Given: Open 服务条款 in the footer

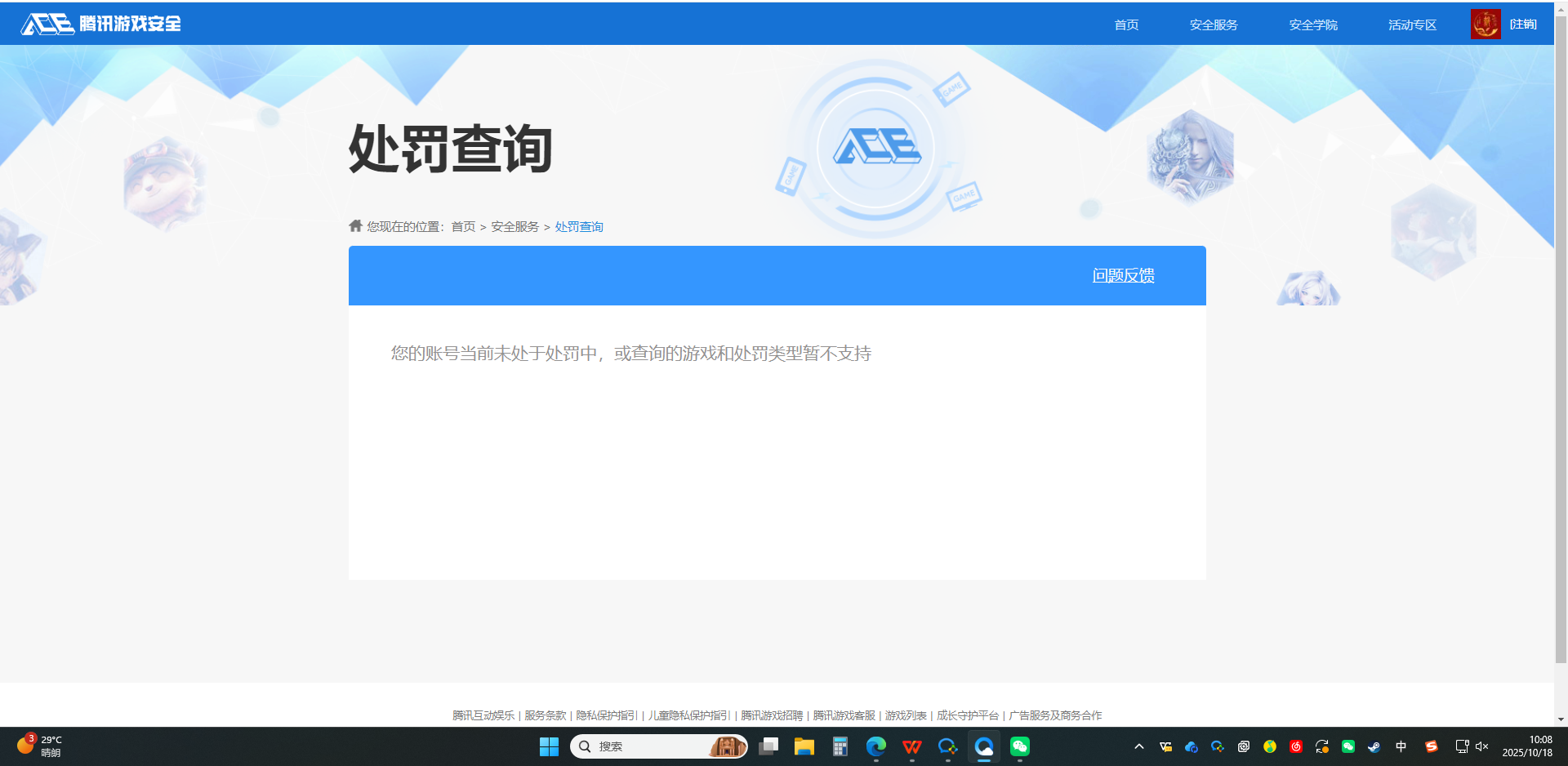Looking at the screenshot, I should (x=544, y=715).
